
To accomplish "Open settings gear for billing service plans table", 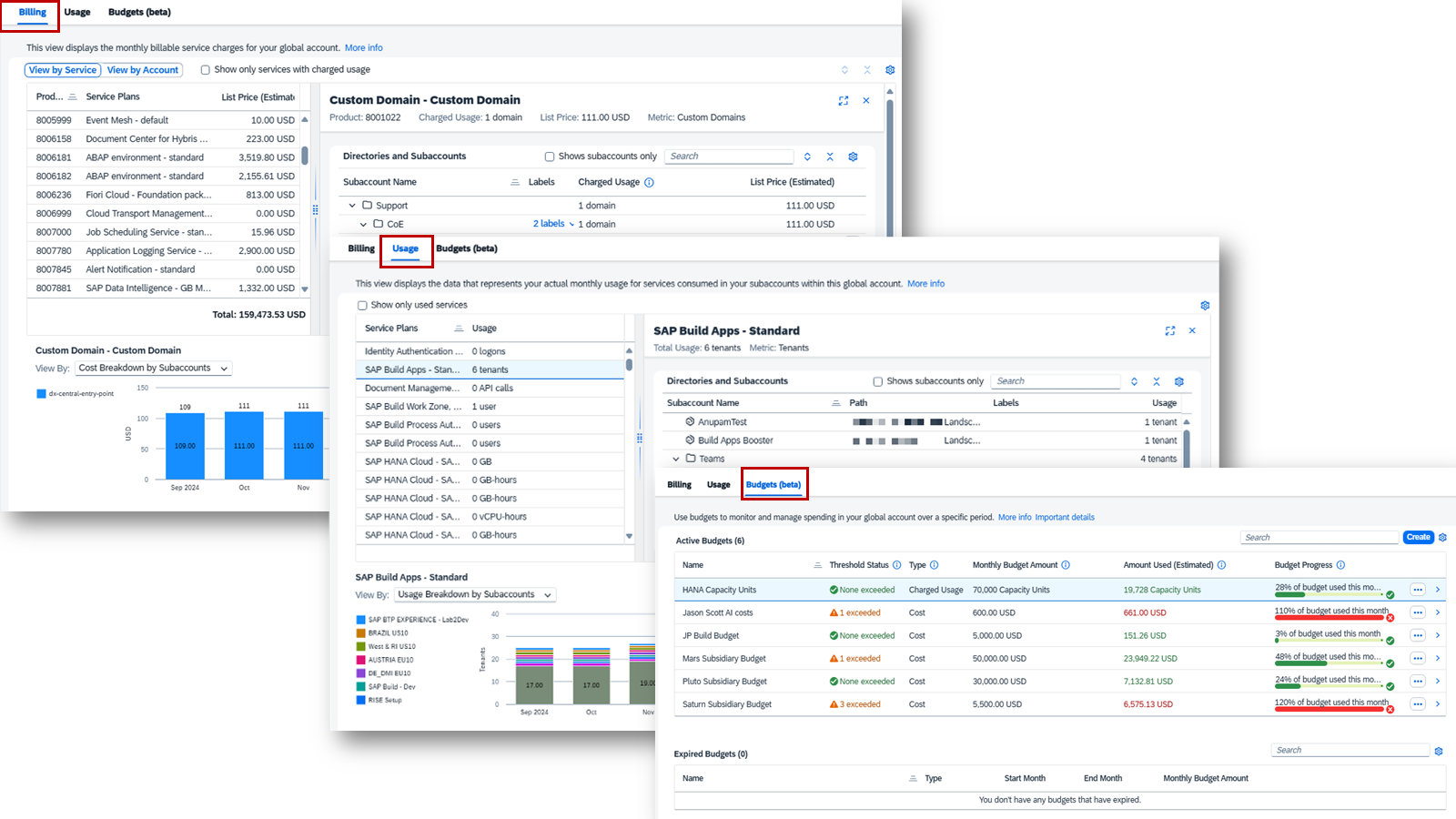I will [x=890, y=70].
